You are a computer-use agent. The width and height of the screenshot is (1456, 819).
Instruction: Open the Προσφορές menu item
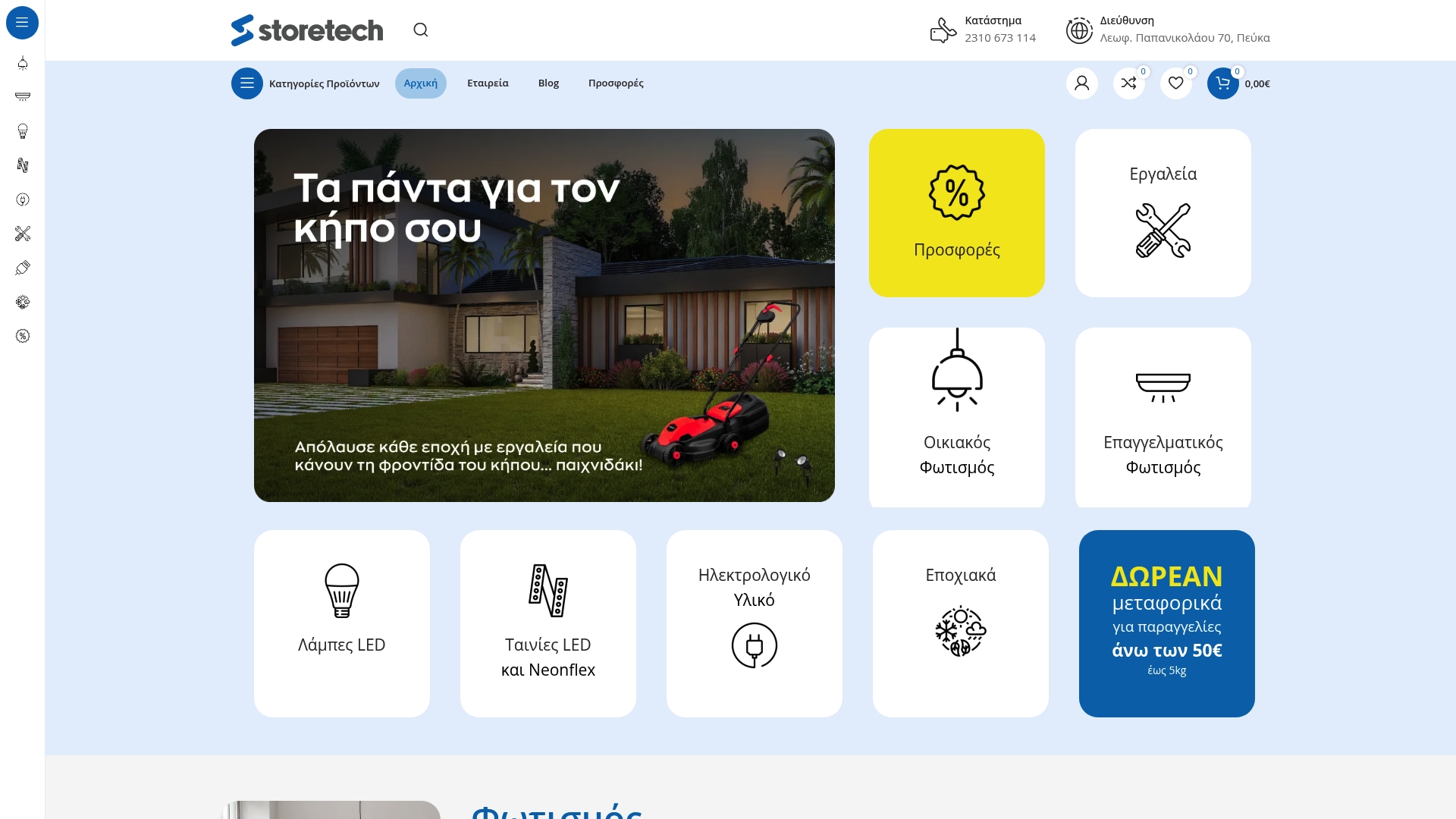(616, 83)
